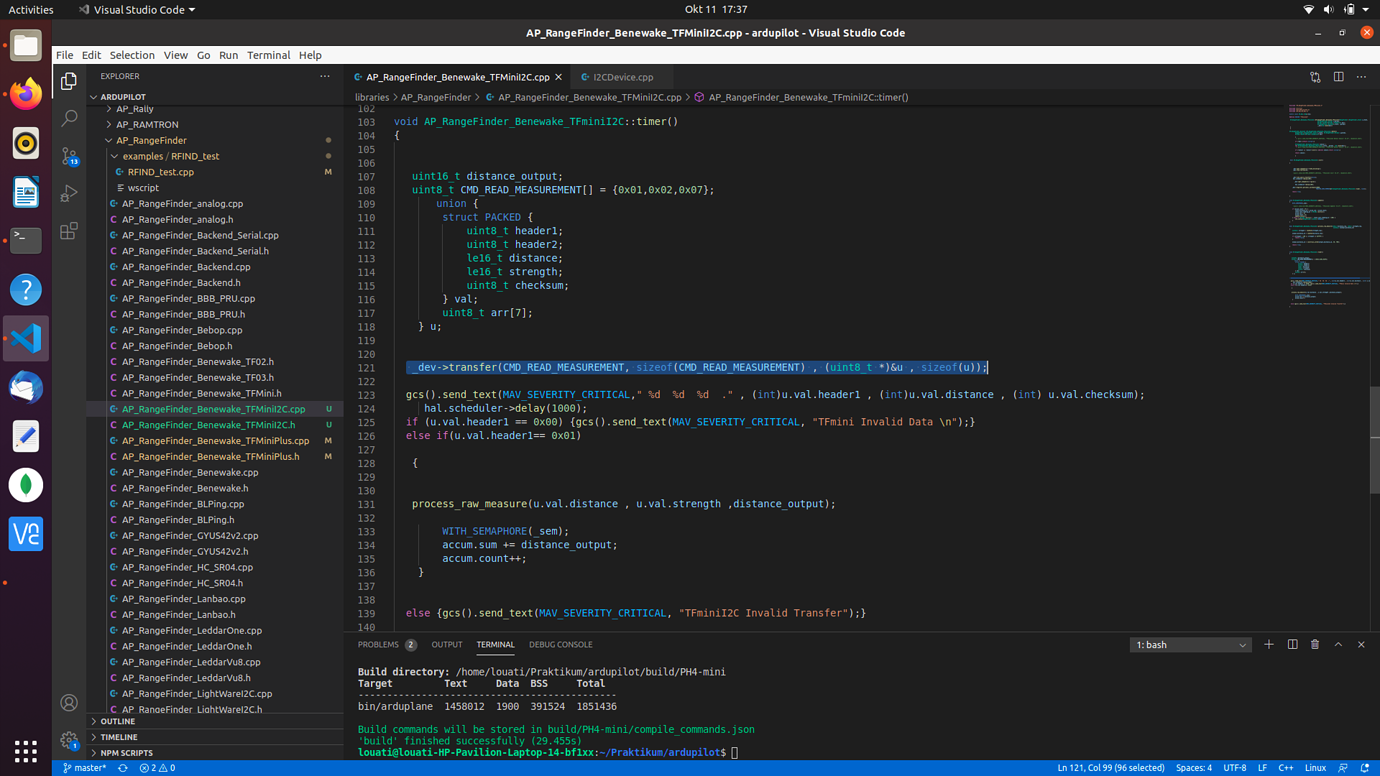Open the Search view in activity bar
Viewport: 1380px width, 776px height.
coord(69,119)
